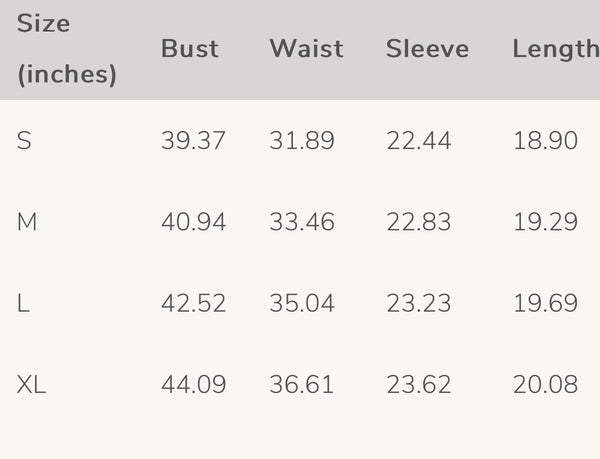Select the length value 20.08

[545, 384]
